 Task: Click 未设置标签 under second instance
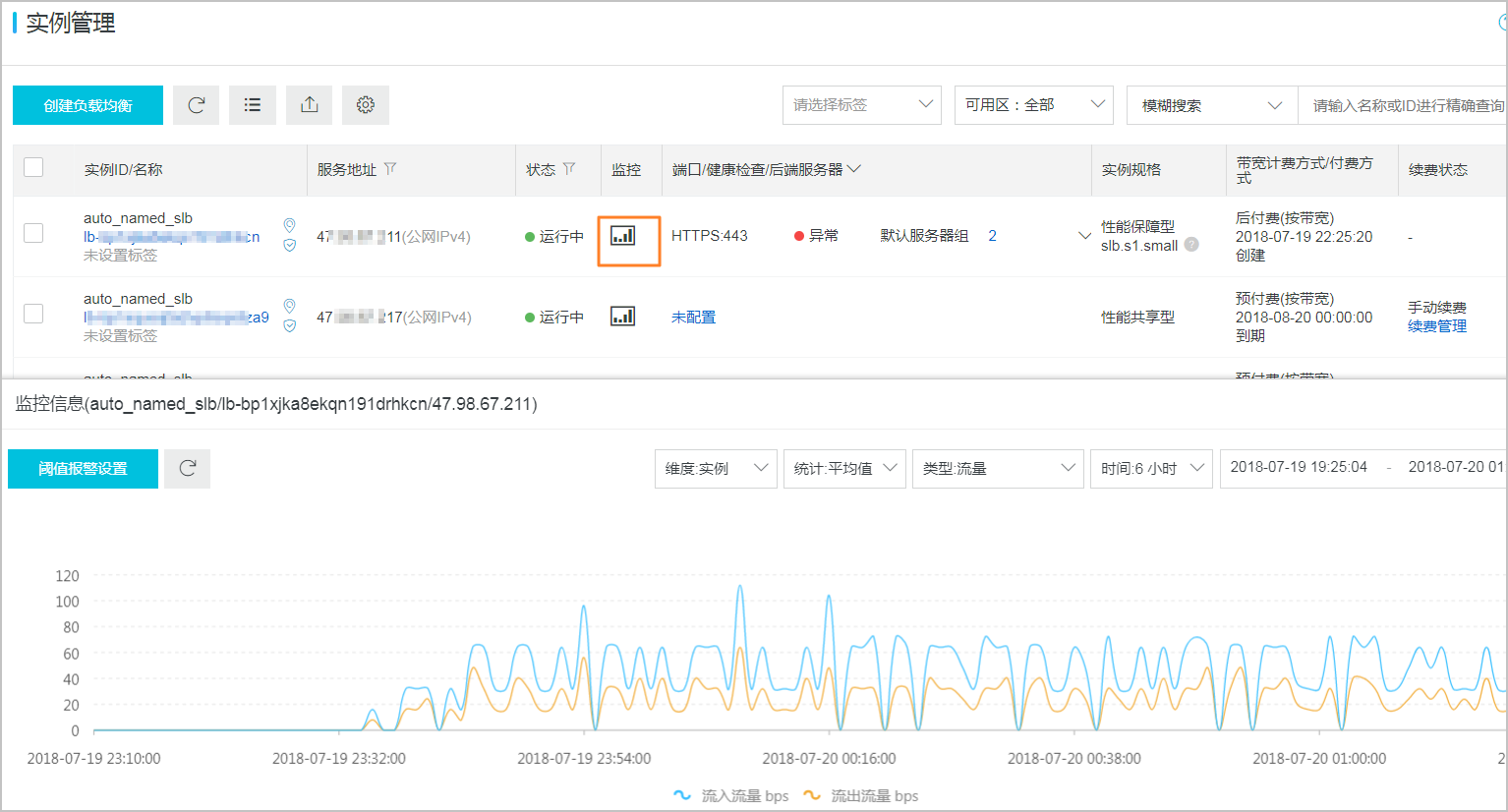click(x=120, y=336)
